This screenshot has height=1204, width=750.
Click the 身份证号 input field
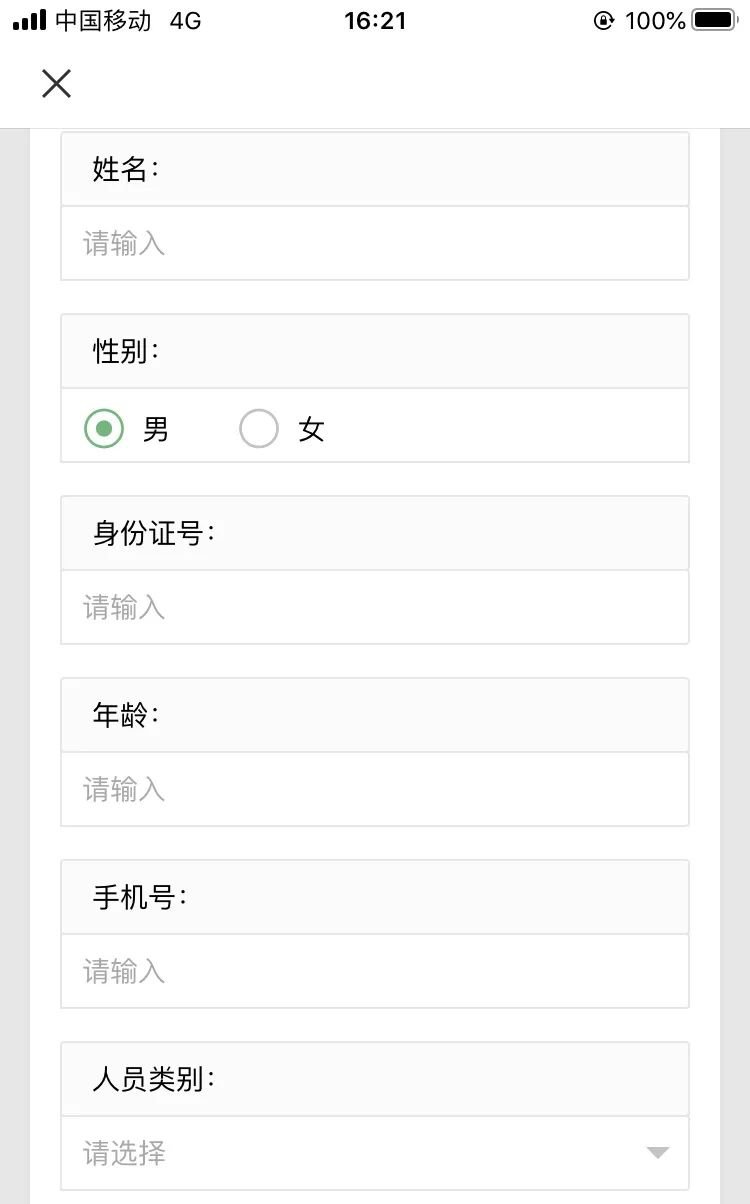click(x=375, y=607)
